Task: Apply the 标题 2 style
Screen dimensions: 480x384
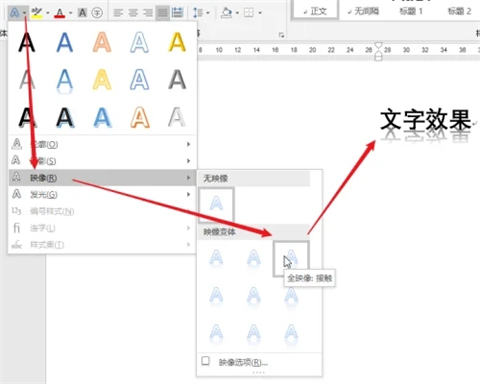Action: pos(459,11)
